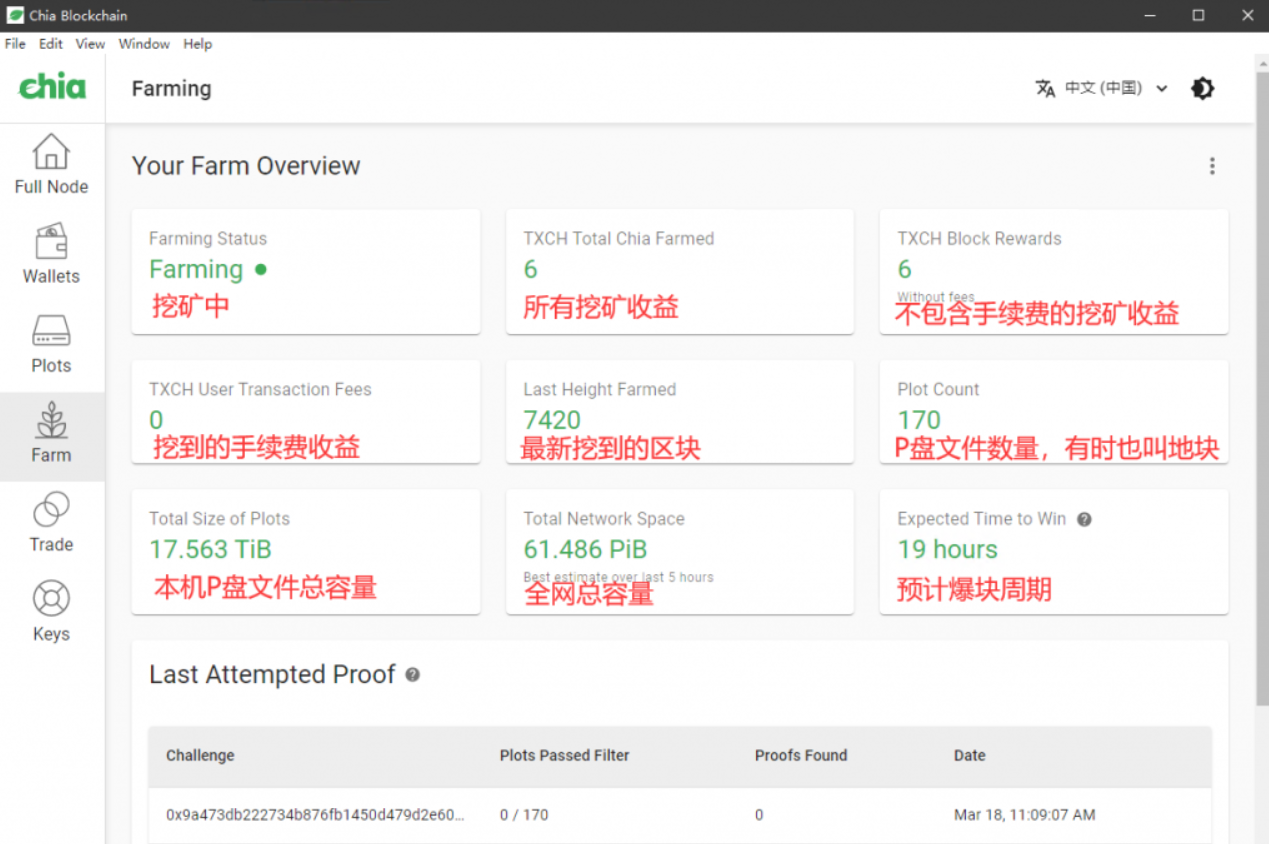Click the Date column header
The height and width of the screenshot is (844, 1269).
[x=970, y=756]
